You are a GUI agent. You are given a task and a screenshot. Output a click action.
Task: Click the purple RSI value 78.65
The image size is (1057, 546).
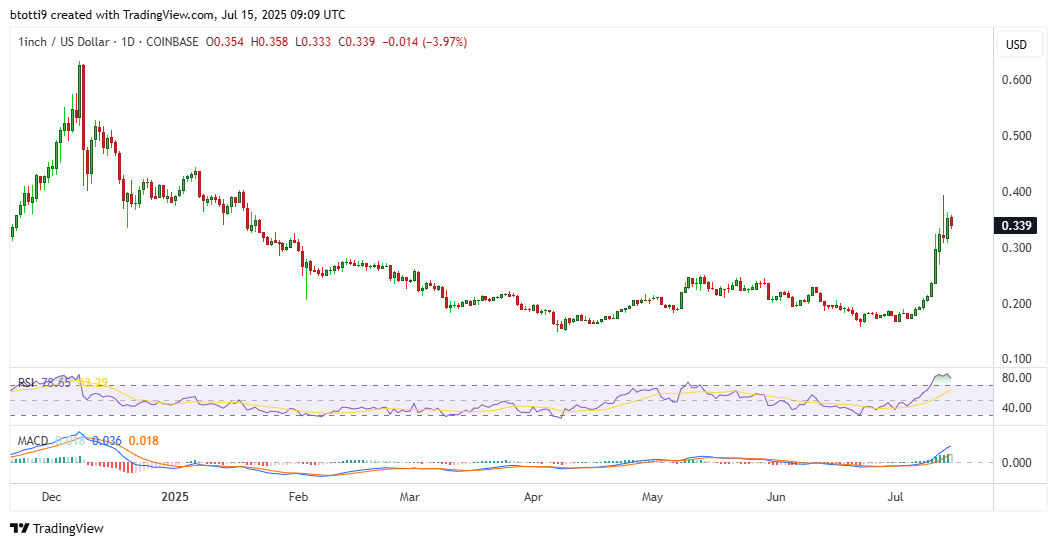pyautogui.click(x=58, y=383)
